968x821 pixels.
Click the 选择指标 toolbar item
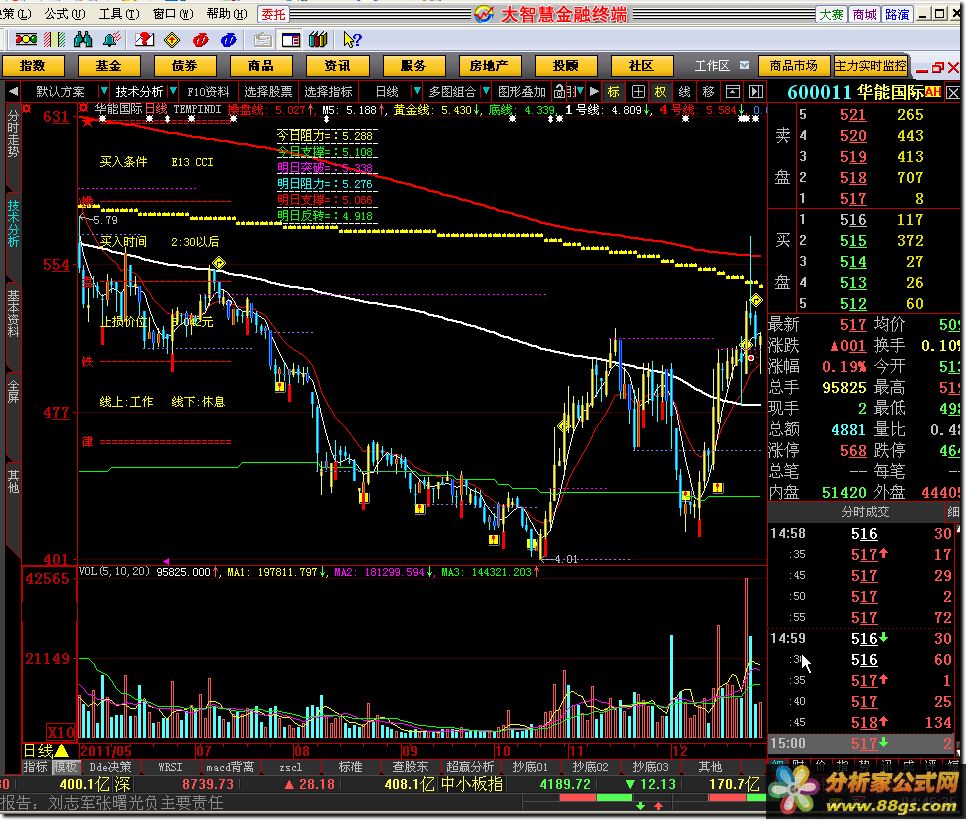pyautogui.click(x=328, y=92)
